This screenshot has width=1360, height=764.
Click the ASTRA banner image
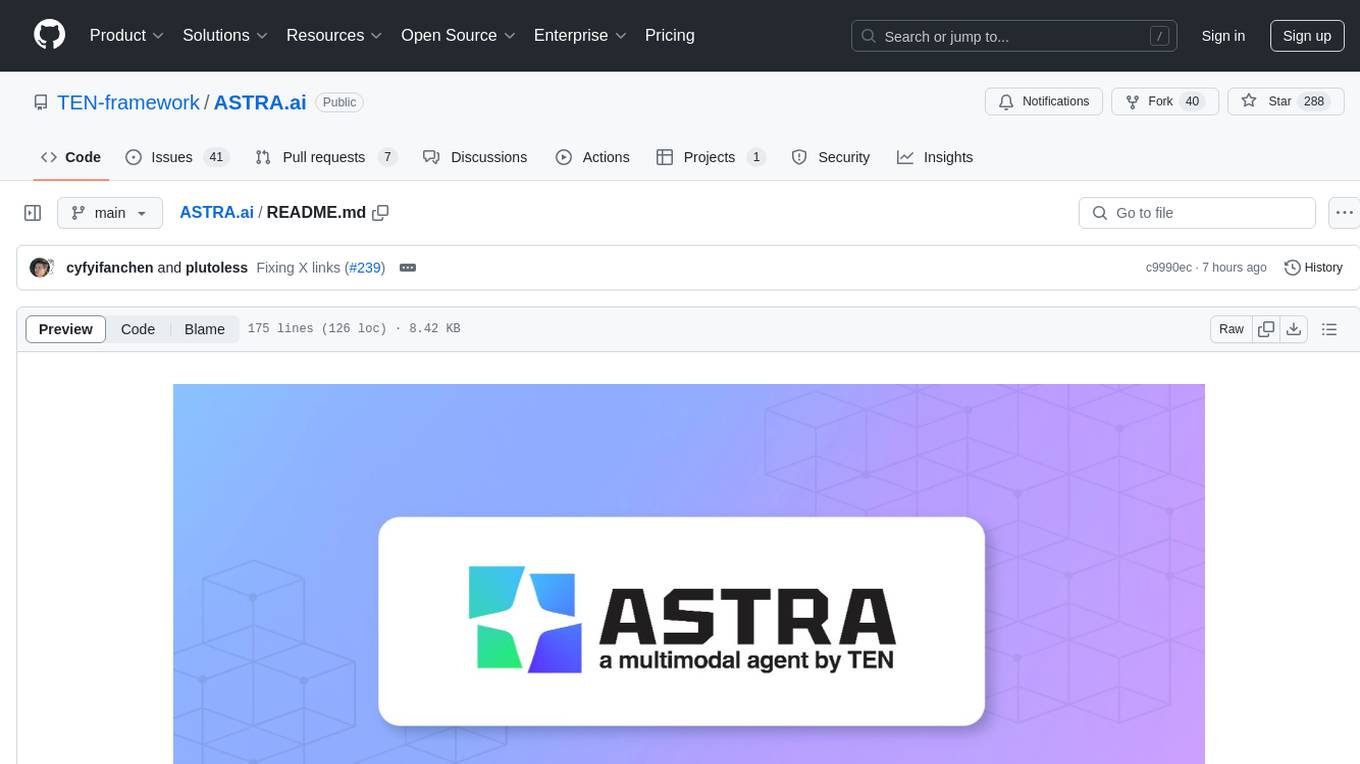click(x=689, y=574)
